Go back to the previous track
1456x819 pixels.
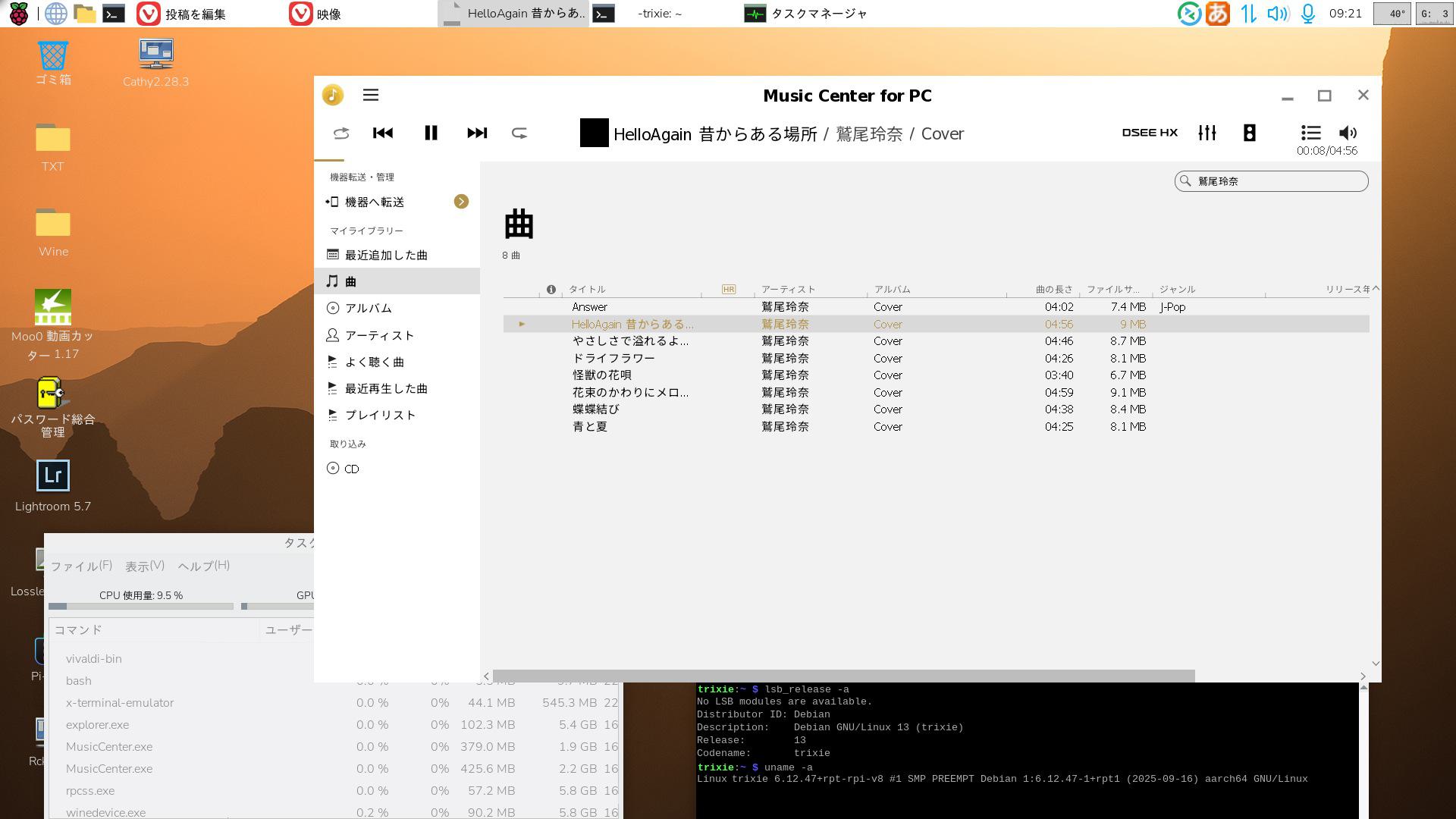coord(383,133)
